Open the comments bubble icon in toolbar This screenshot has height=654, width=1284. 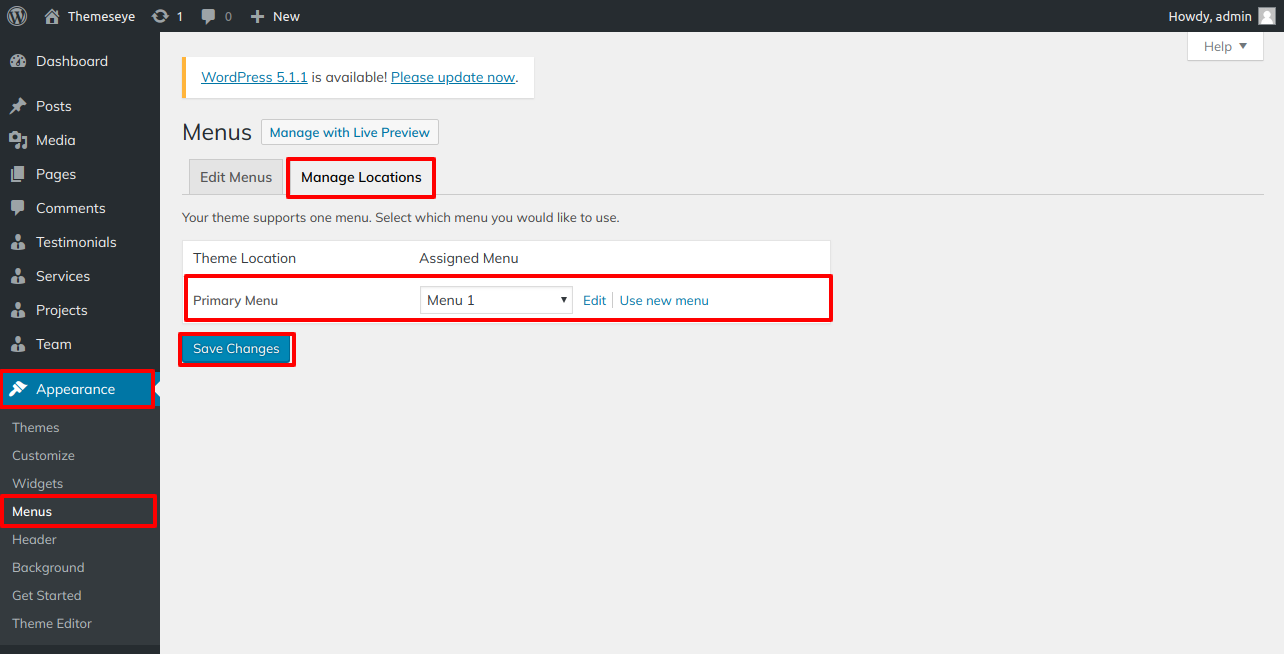tap(208, 16)
